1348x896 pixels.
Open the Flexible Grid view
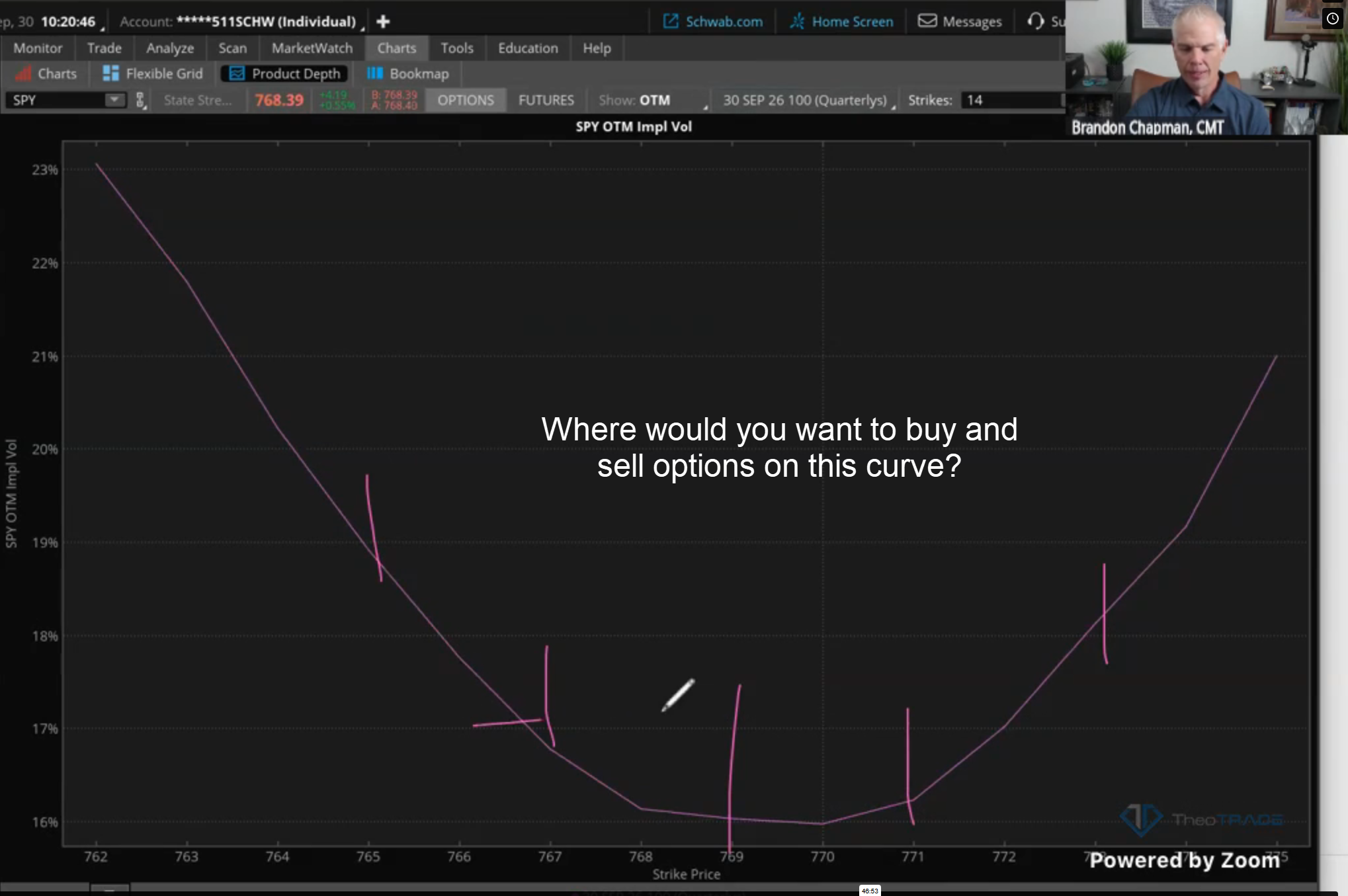coord(153,73)
